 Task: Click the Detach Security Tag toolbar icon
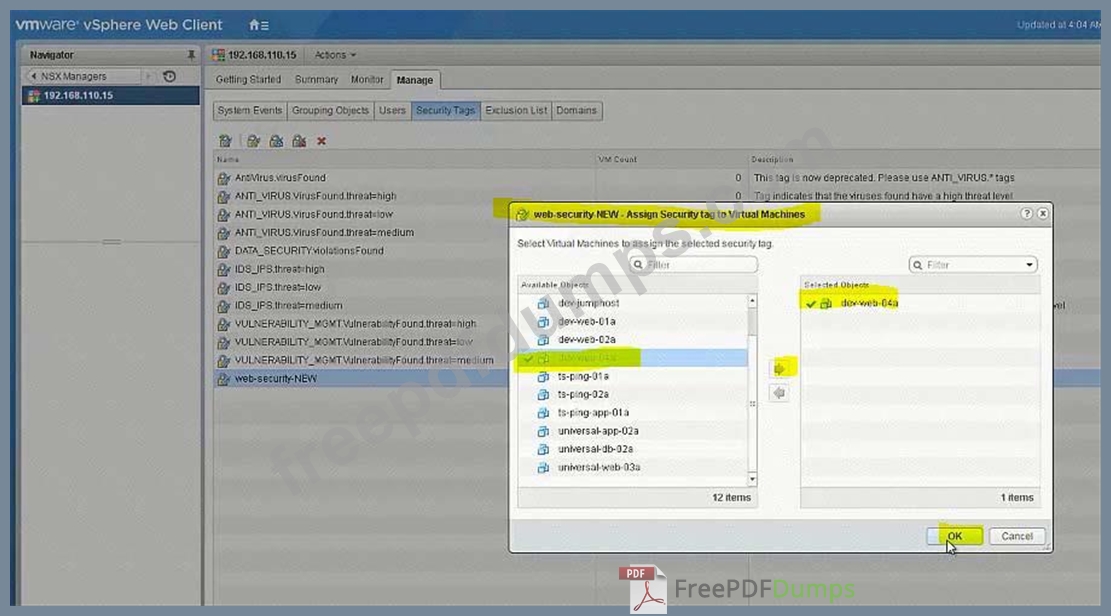coord(299,141)
